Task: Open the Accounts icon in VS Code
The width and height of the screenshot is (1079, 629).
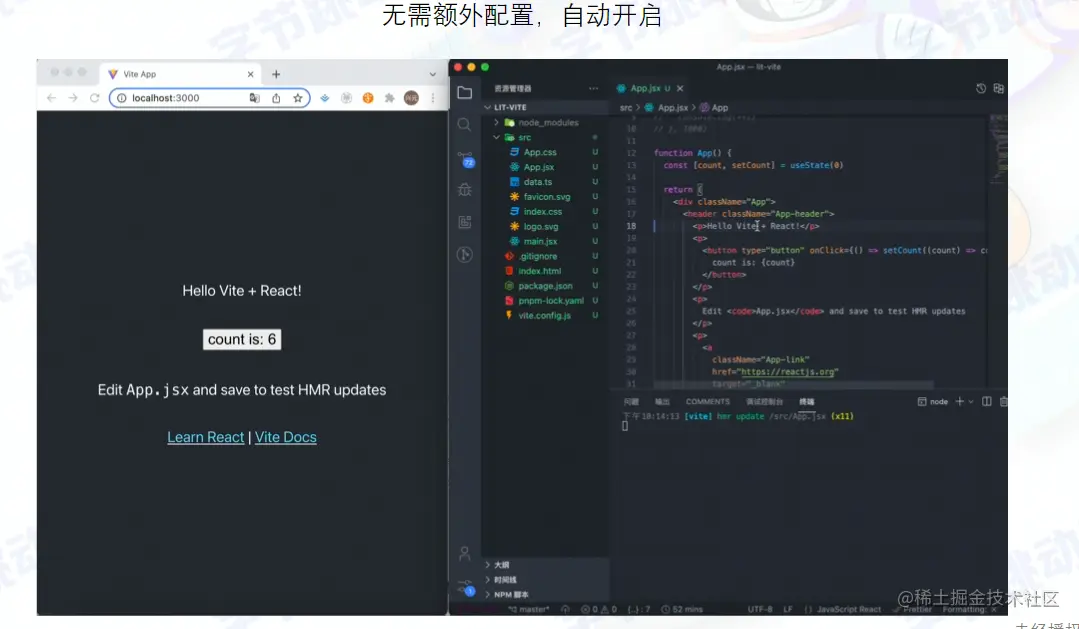Action: (464, 553)
